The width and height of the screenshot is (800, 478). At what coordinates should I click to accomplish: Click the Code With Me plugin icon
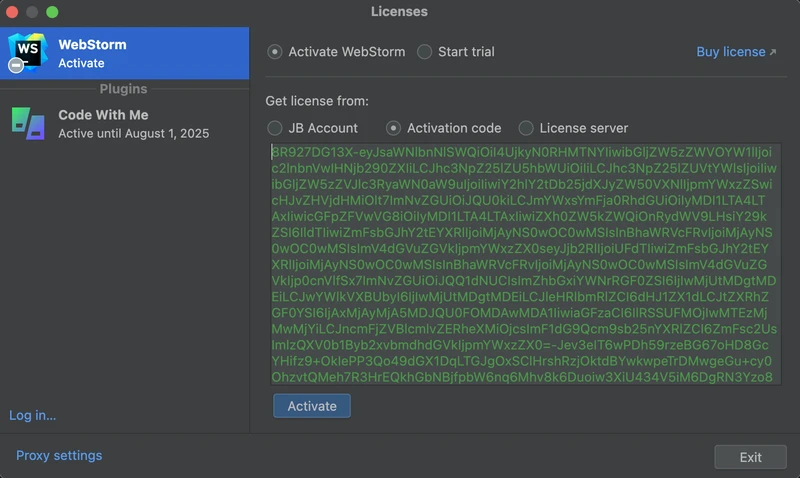28,123
